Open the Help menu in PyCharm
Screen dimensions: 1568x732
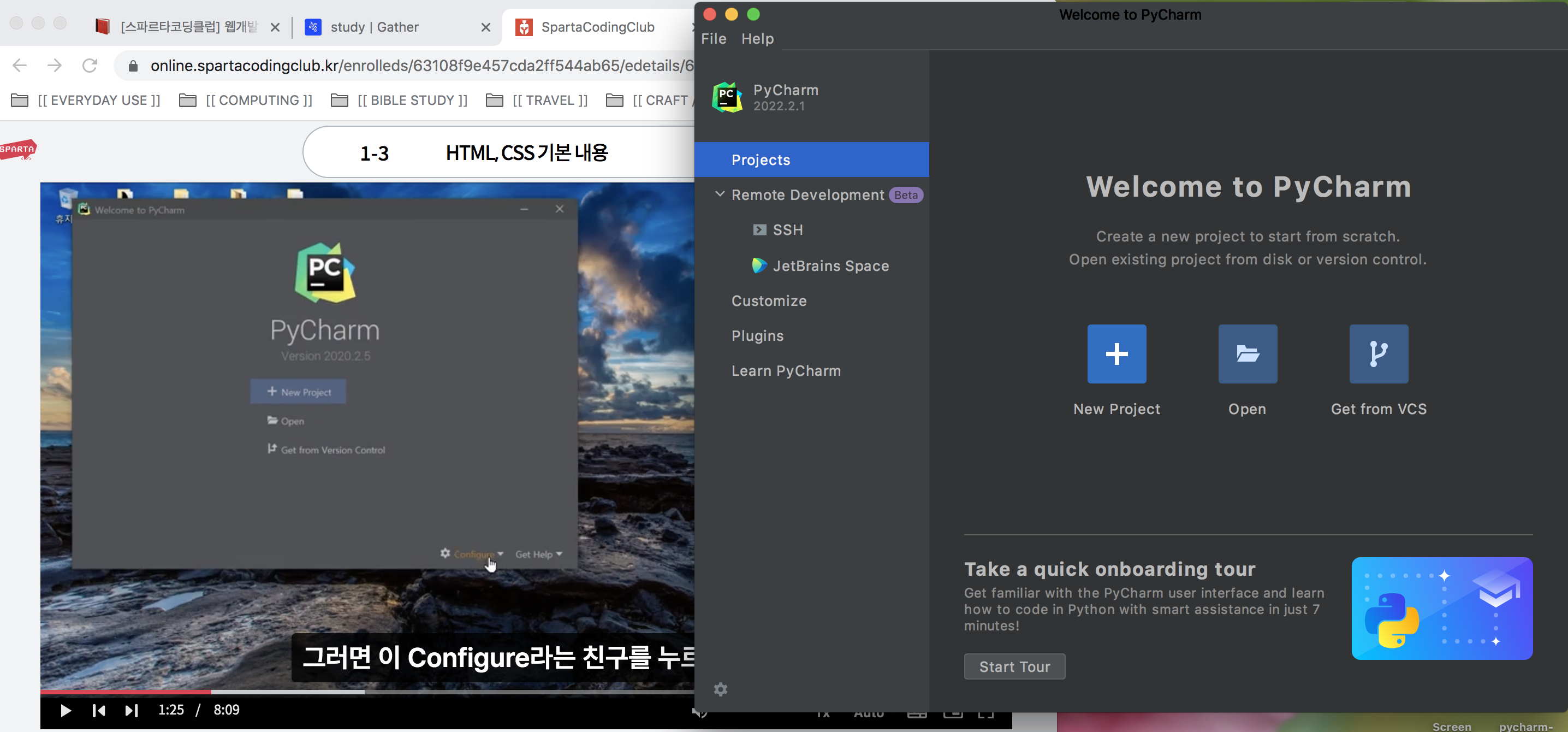[x=757, y=38]
